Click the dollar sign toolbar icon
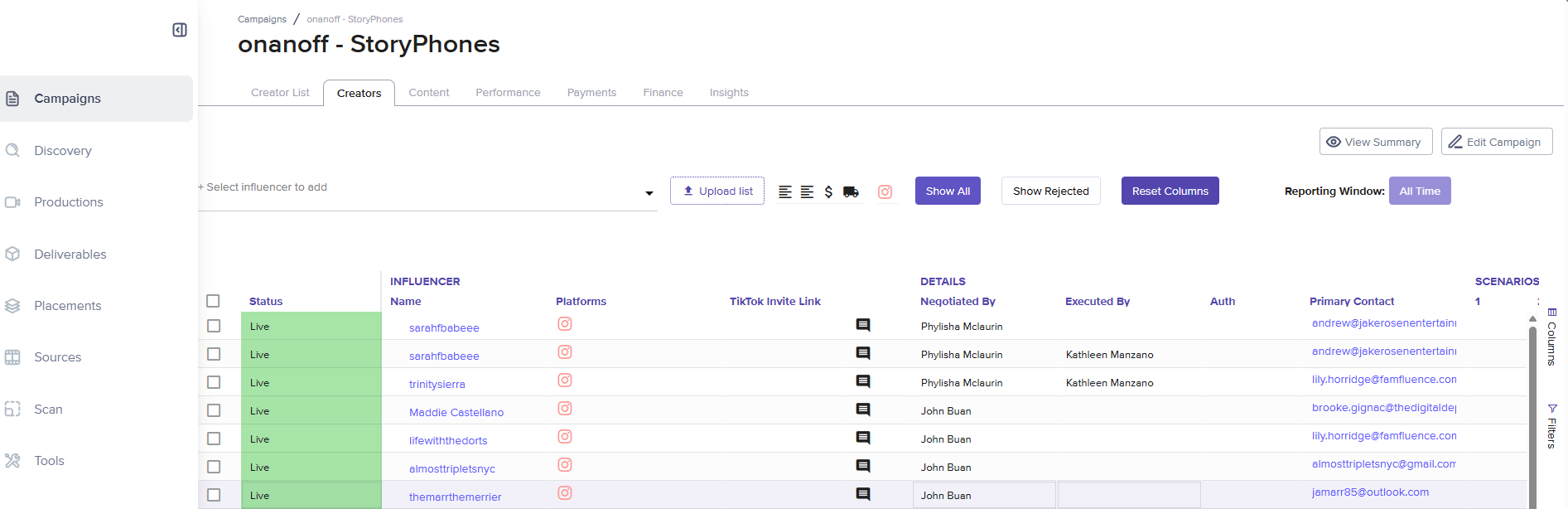1568x509 pixels. [828, 191]
